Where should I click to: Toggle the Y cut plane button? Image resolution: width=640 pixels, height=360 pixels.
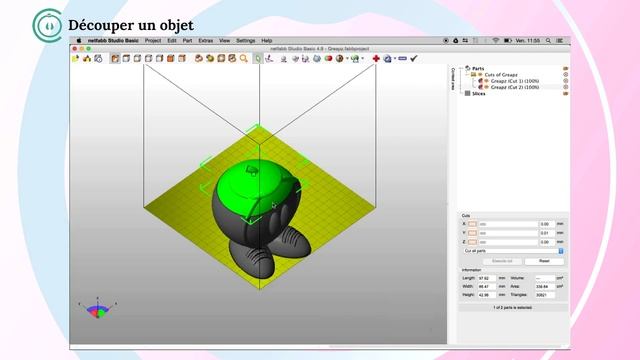[472, 233]
